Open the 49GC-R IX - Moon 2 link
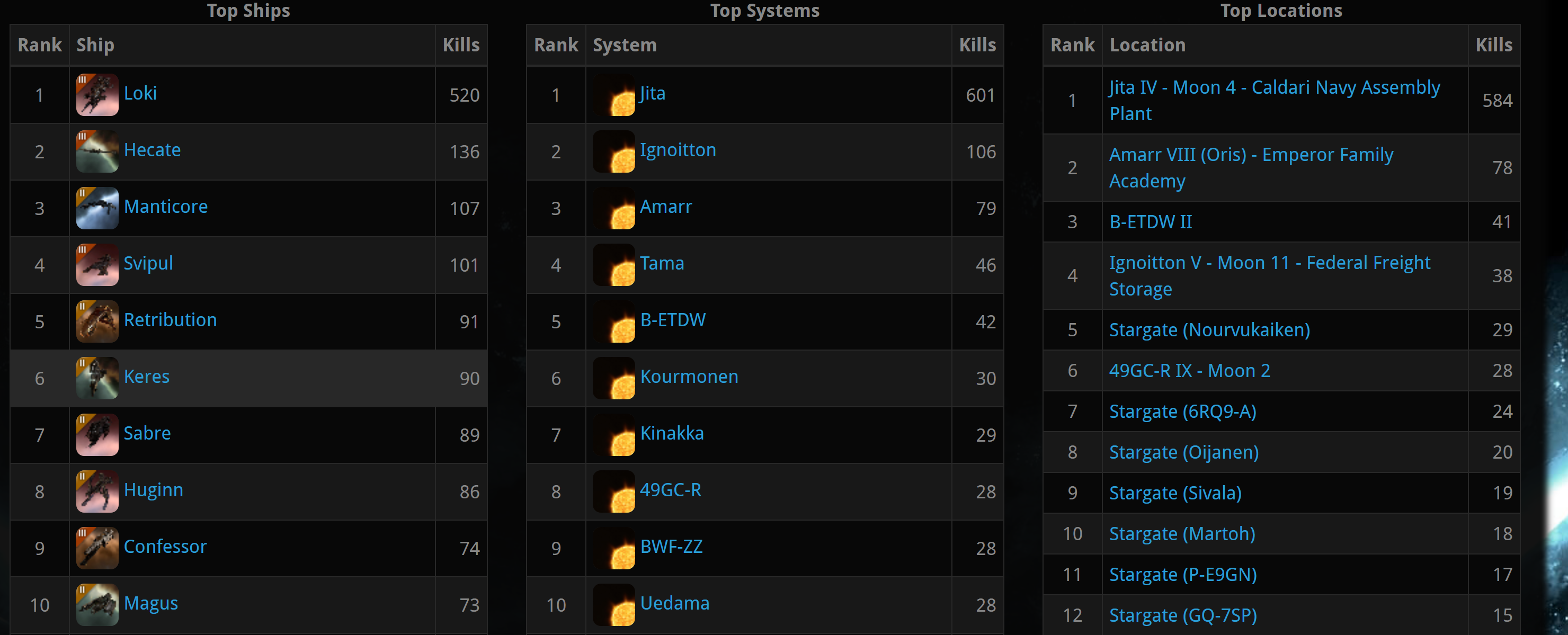The image size is (1568, 635). [x=1189, y=371]
